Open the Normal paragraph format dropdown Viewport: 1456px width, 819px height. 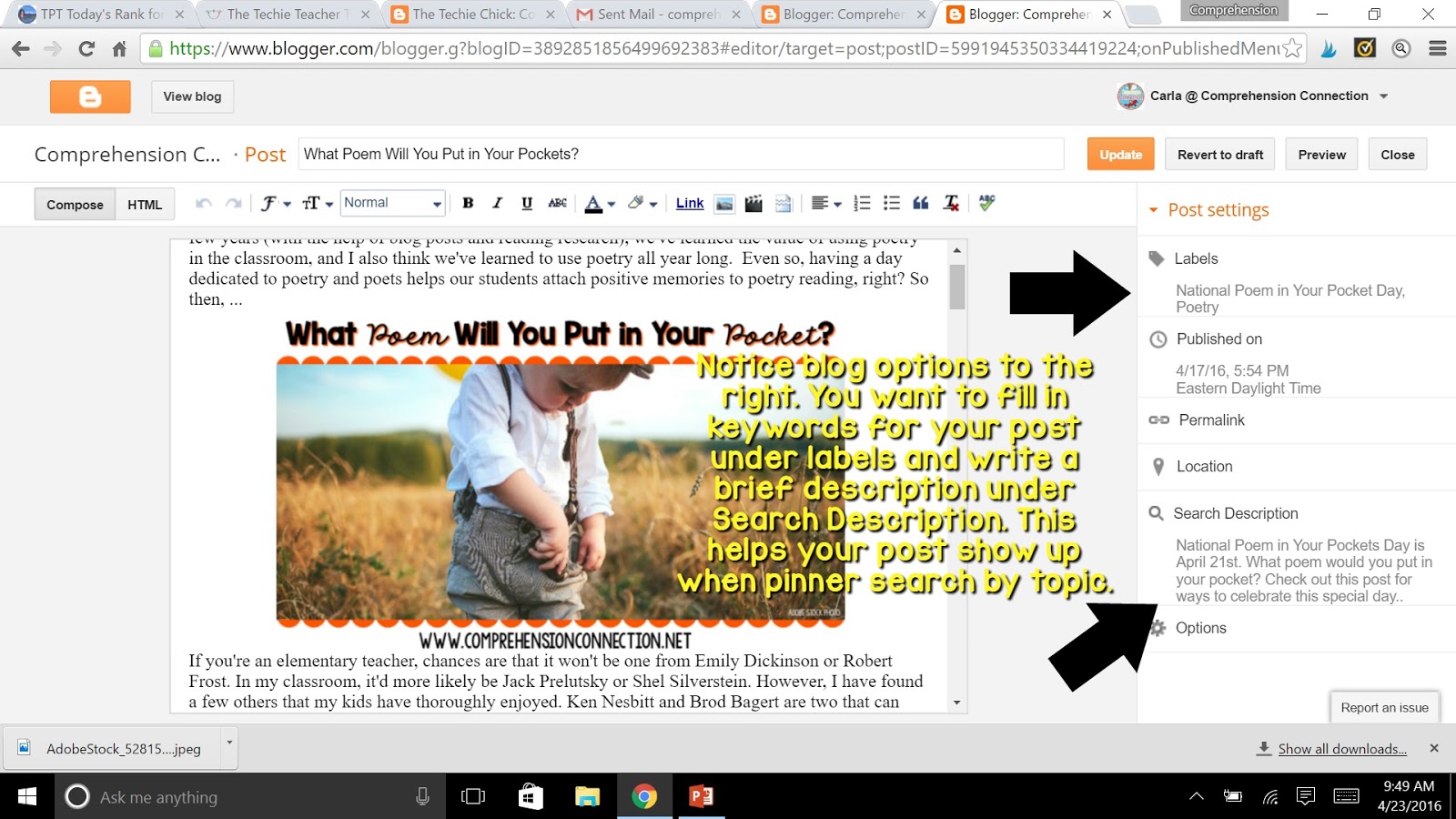click(x=392, y=203)
